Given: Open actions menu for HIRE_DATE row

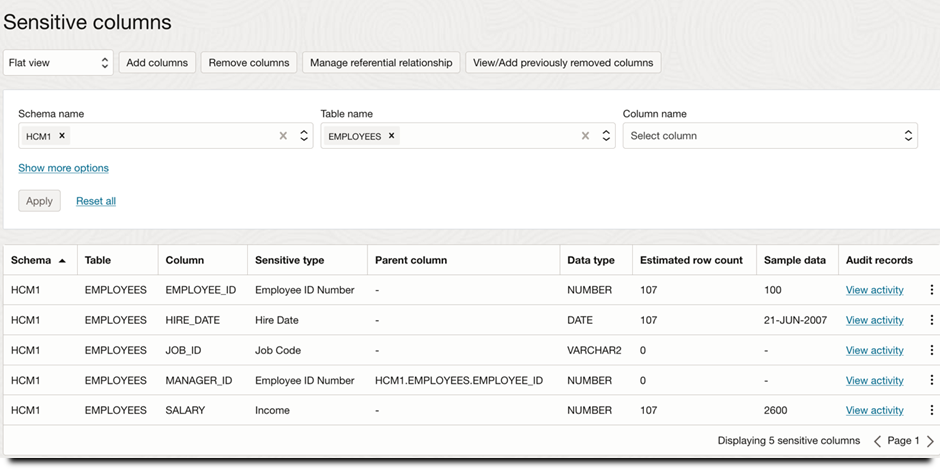Looking at the screenshot, I should point(931,320).
